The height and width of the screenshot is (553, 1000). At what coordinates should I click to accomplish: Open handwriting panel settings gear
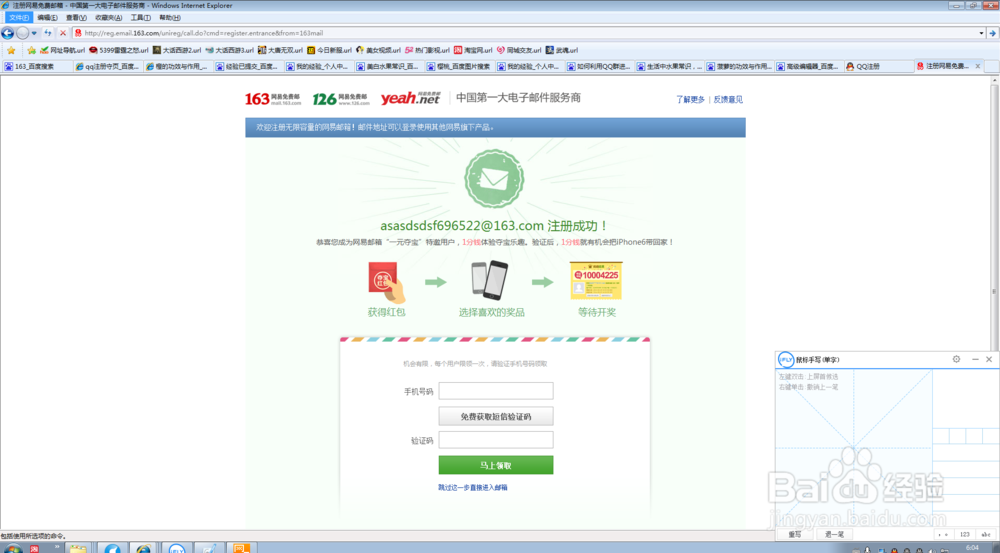click(956, 359)
